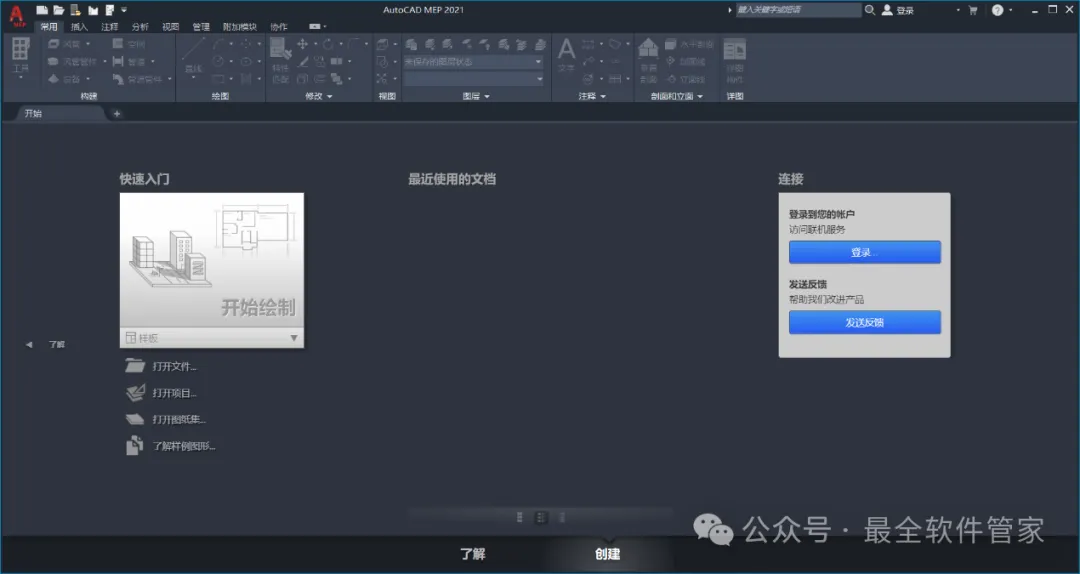
Task: Select the 直线 line drawing tool
Action: [193, 57]
